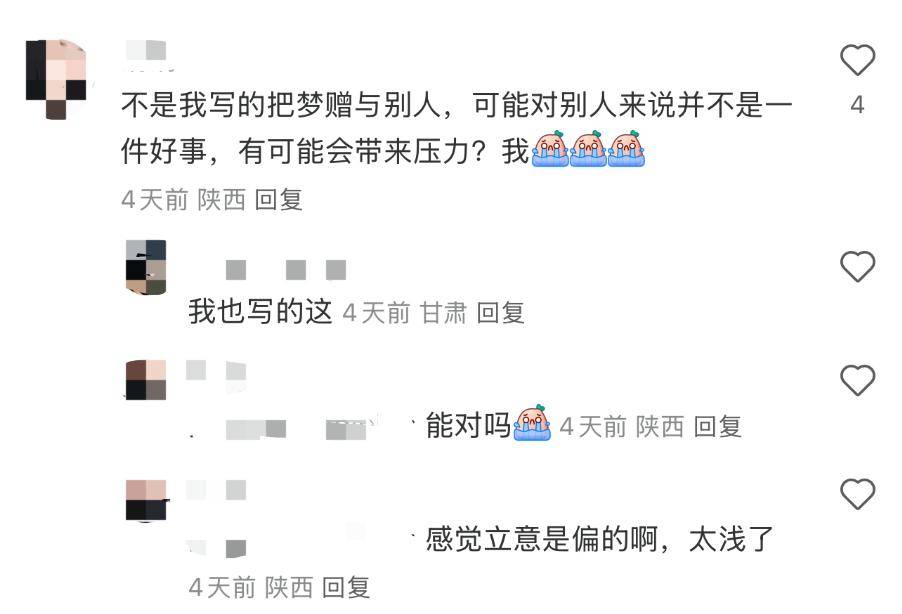This screenshot has height=614, width=902.
Task: Reply to the 我也写的这 comment
Action: coord(500,313)
